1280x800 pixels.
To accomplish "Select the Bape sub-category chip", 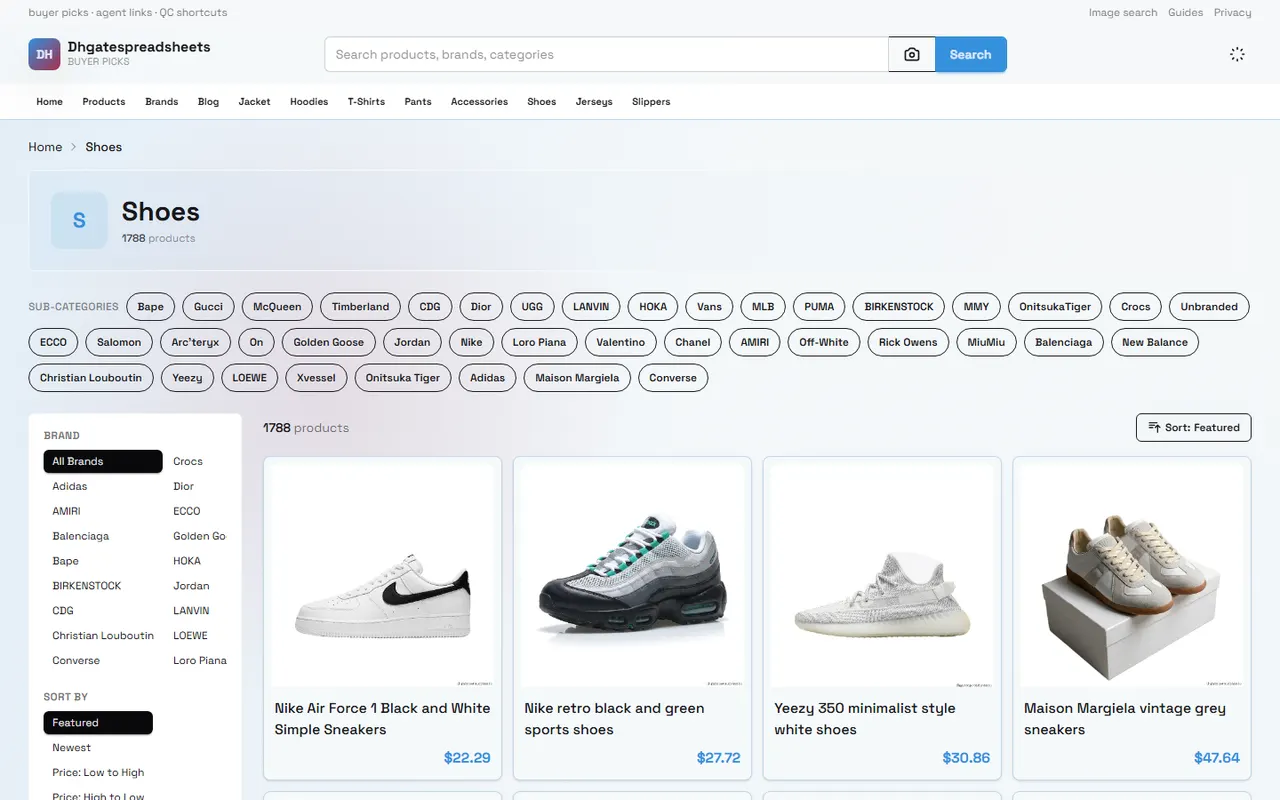I will [151, 307].
